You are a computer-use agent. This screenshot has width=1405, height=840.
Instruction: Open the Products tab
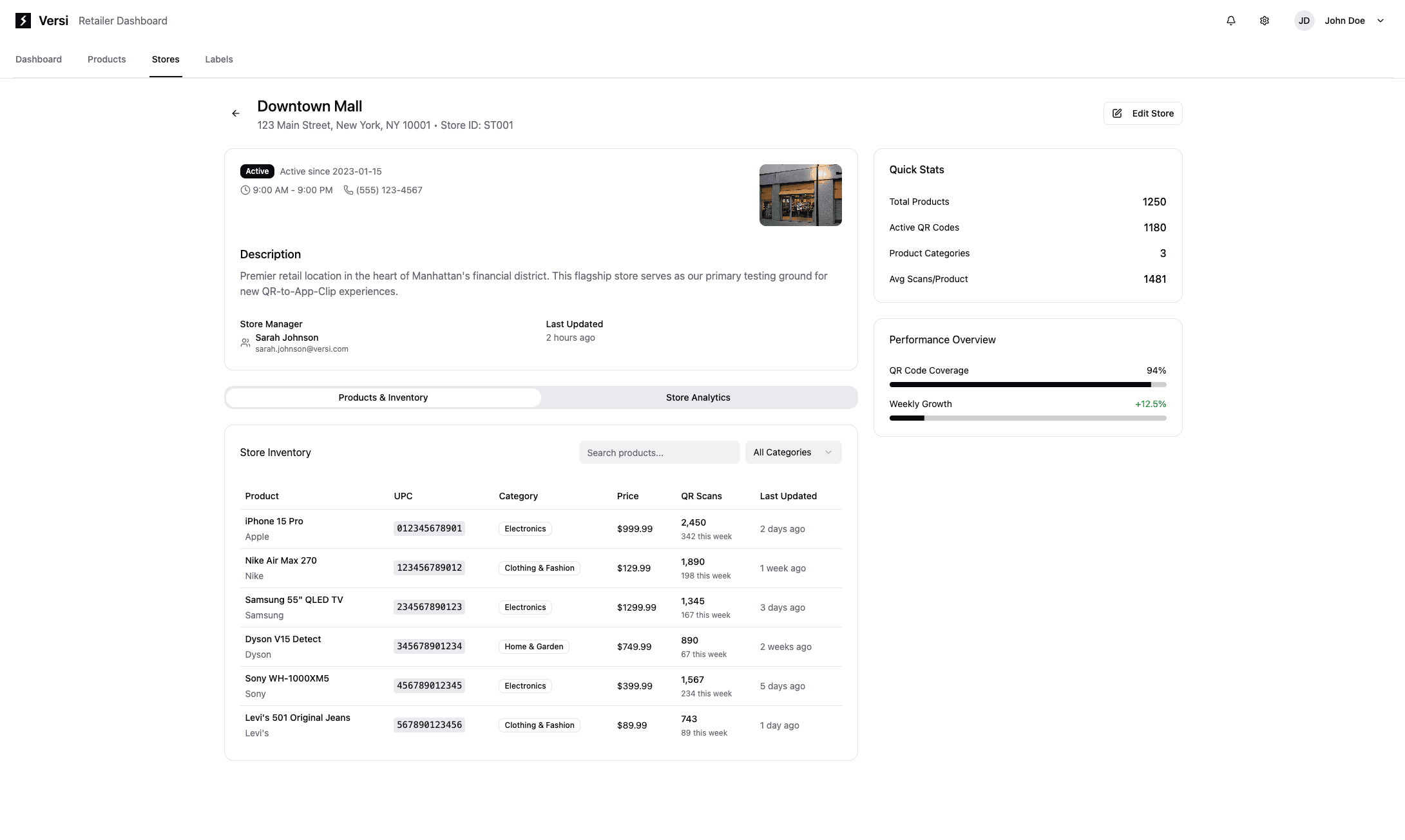tap(107, 59)
